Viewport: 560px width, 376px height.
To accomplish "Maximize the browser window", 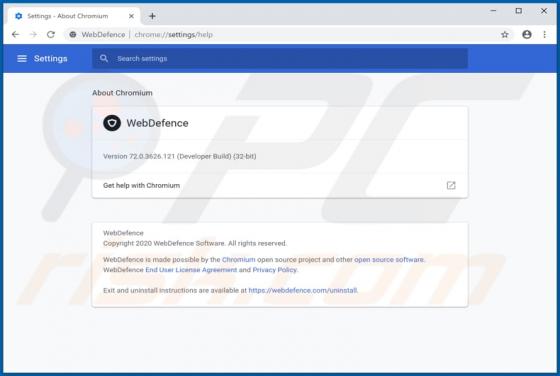I will coord(519,11).
